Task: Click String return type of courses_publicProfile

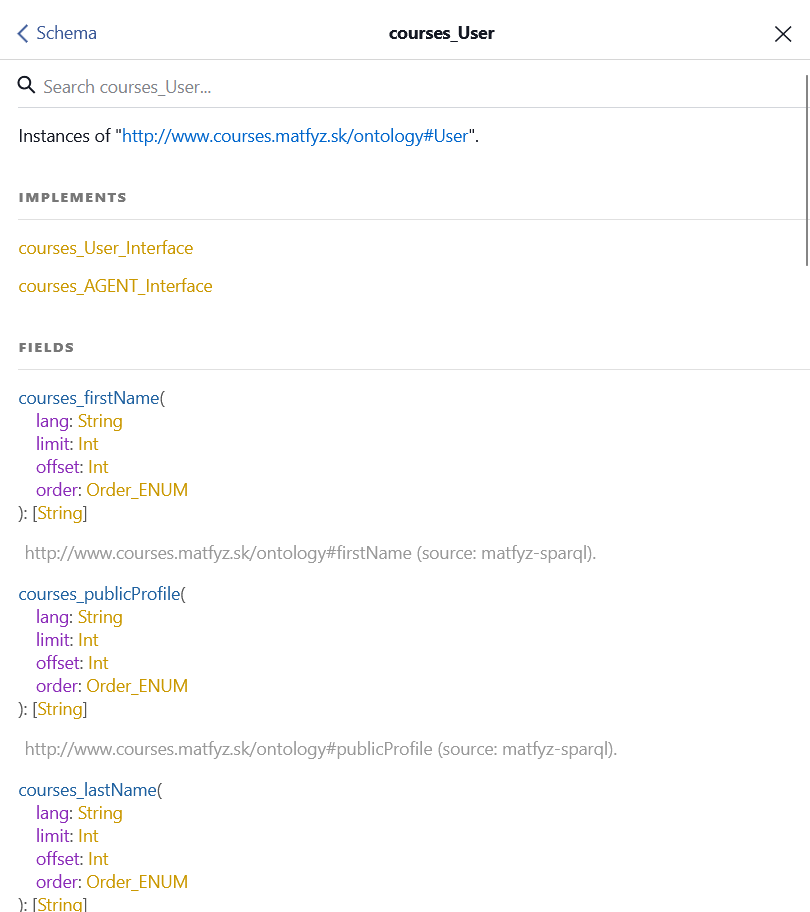Action: click(x=59, y=709)
